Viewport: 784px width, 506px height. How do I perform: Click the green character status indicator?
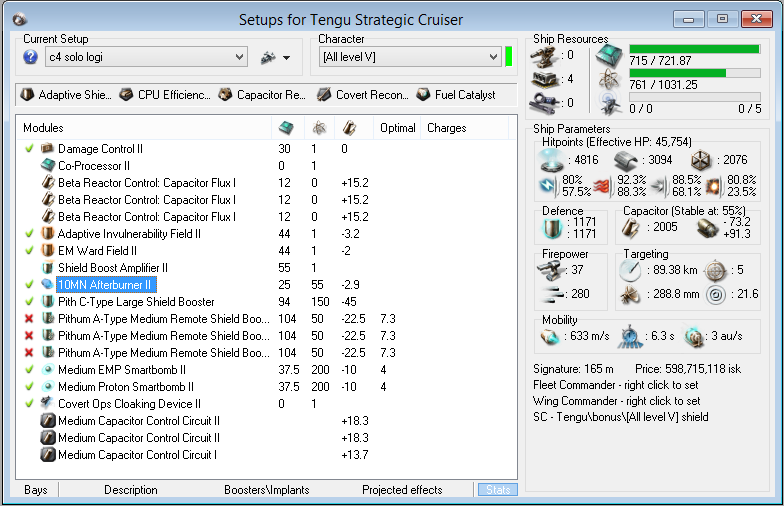click(509, 56)
